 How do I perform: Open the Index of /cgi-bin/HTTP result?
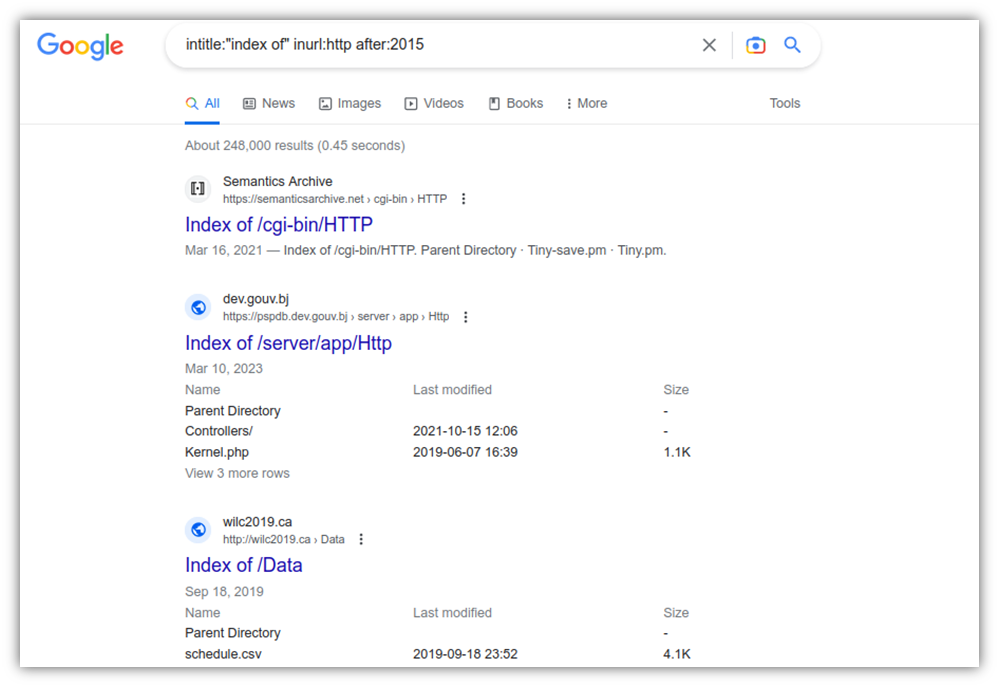point(278,224)
